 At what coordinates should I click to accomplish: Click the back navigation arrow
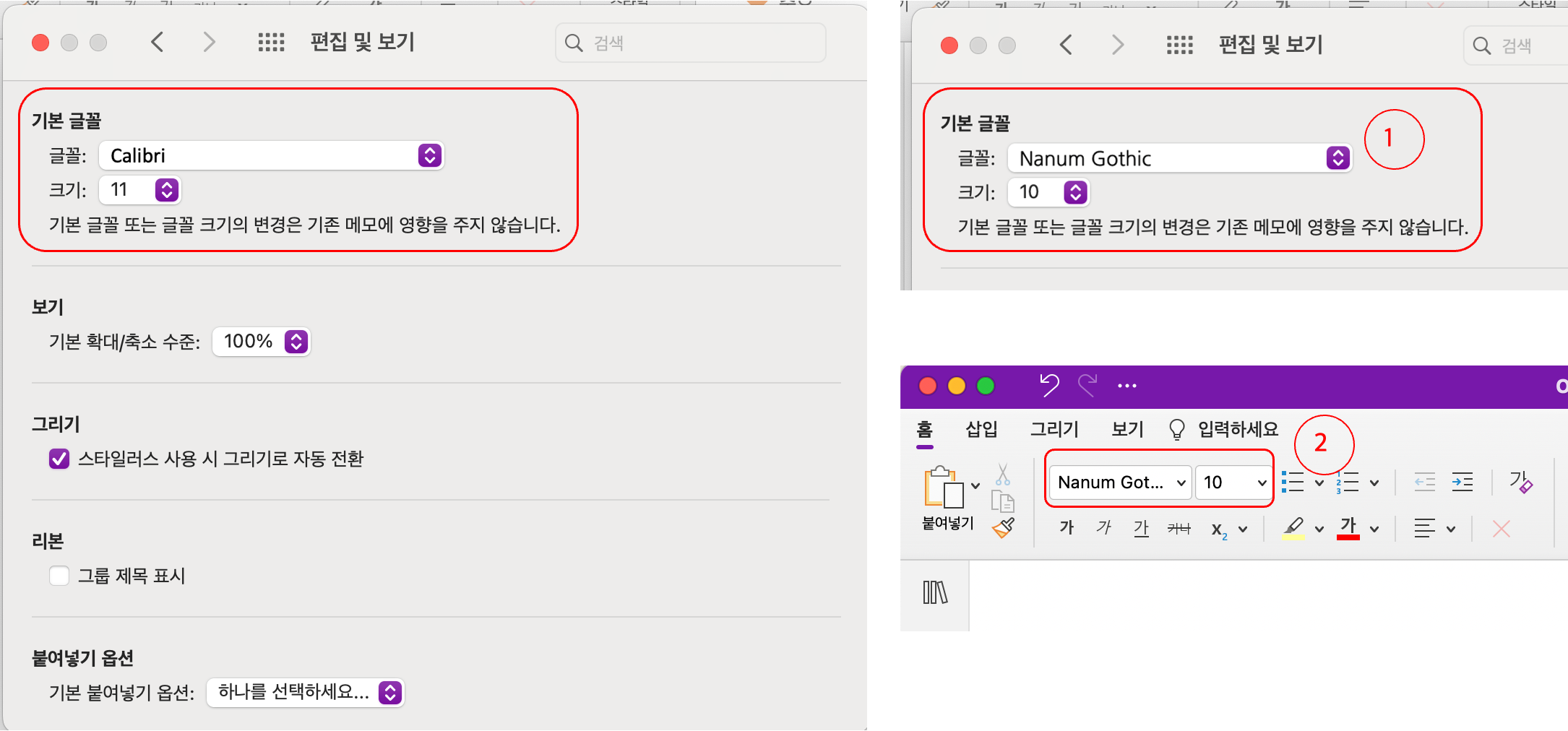click(158, 42)
